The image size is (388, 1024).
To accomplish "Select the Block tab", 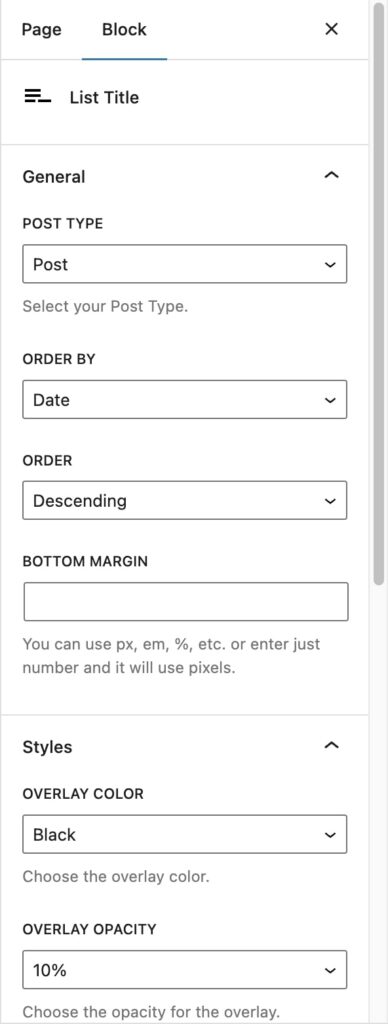I will [x=124, y=29].
